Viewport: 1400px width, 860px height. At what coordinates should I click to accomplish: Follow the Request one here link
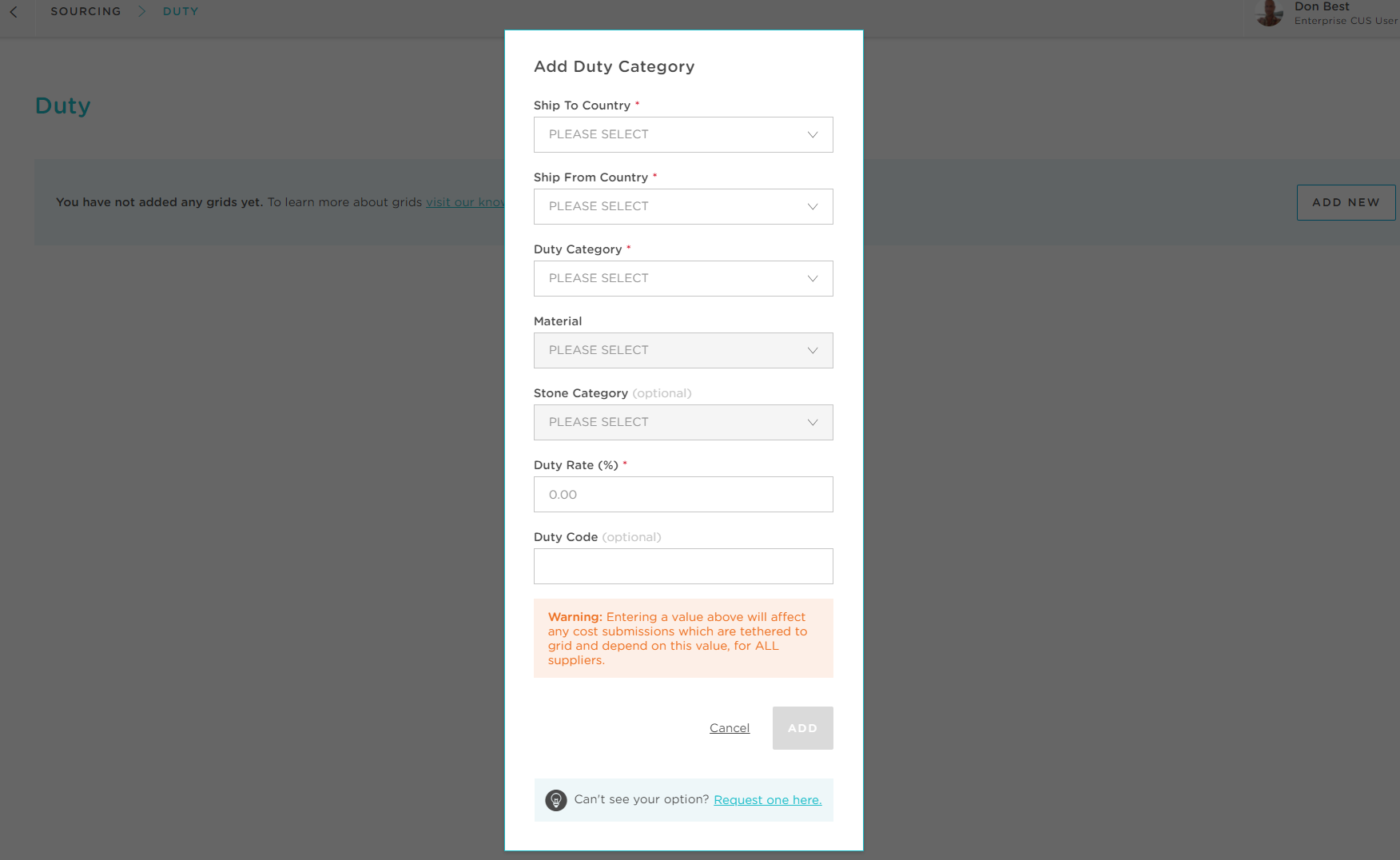pos(768,800)
